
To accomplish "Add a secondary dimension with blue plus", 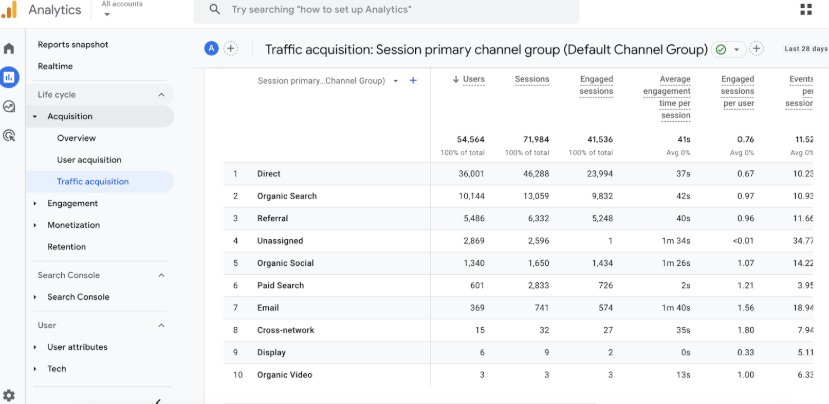I will point(413,81).
